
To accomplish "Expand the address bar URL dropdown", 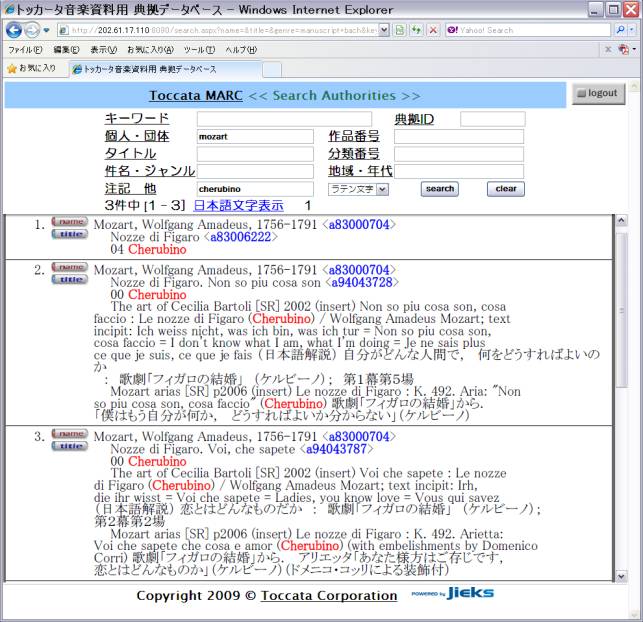I will point(384,30).
